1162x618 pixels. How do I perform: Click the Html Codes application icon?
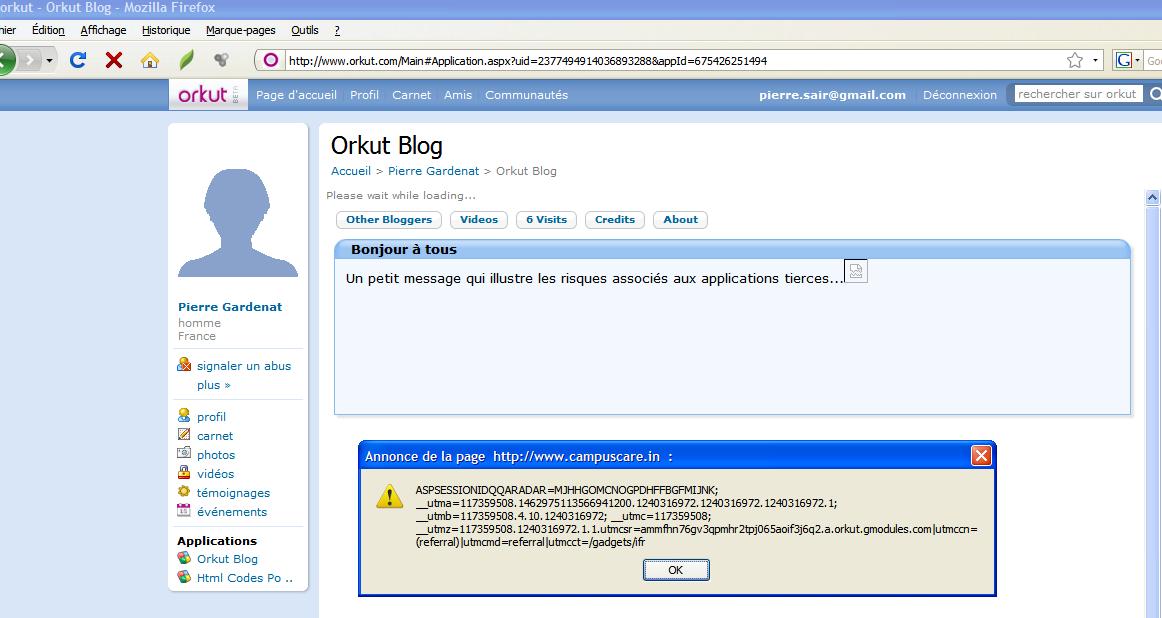point(184,577)
